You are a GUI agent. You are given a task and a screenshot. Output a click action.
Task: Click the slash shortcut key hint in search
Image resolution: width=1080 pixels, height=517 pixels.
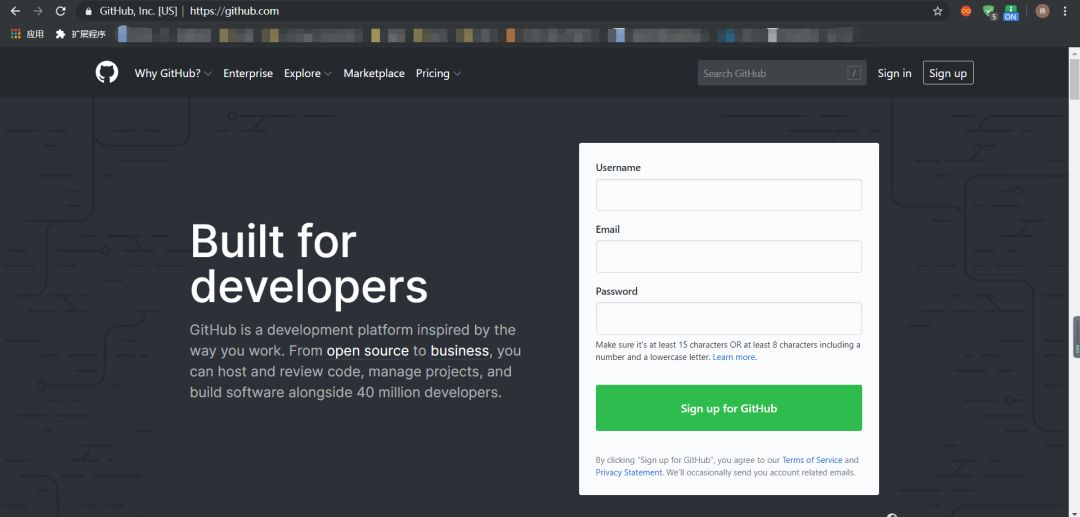(854, 73)
